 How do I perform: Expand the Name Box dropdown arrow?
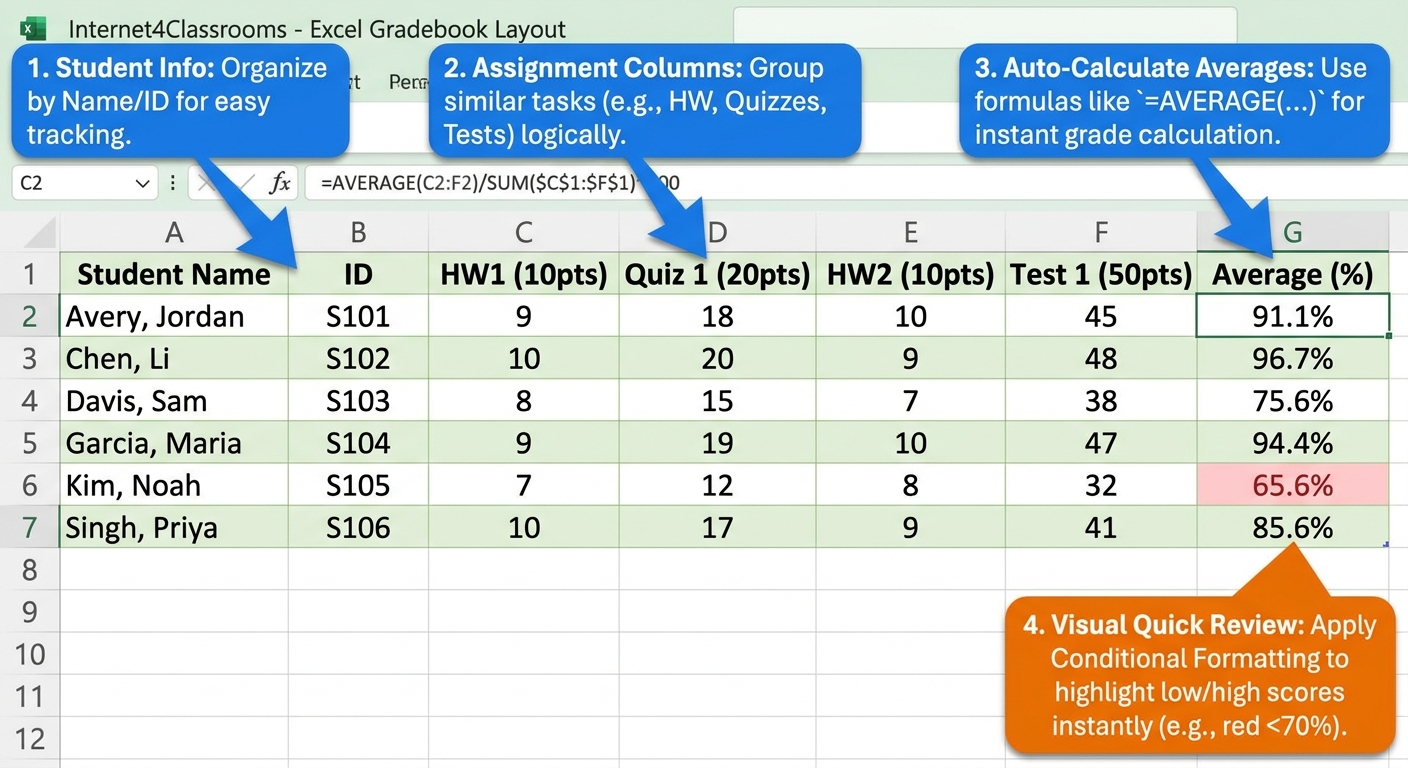[141, 184]
